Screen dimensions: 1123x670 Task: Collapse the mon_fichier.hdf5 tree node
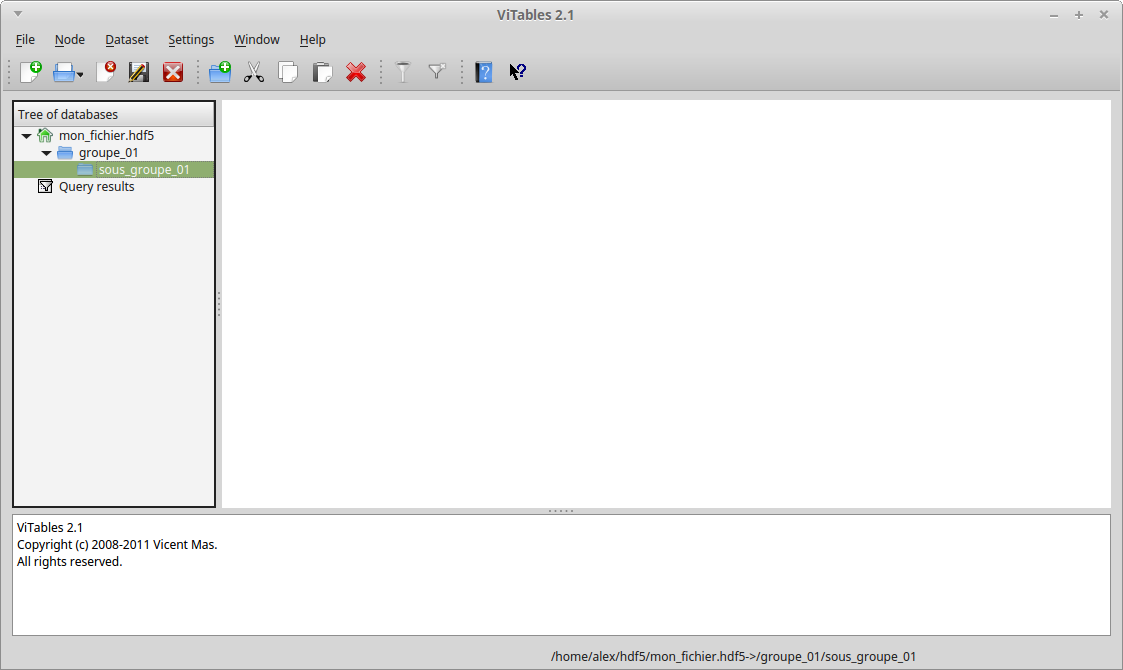pyautogui.click(x=26, y=136)
